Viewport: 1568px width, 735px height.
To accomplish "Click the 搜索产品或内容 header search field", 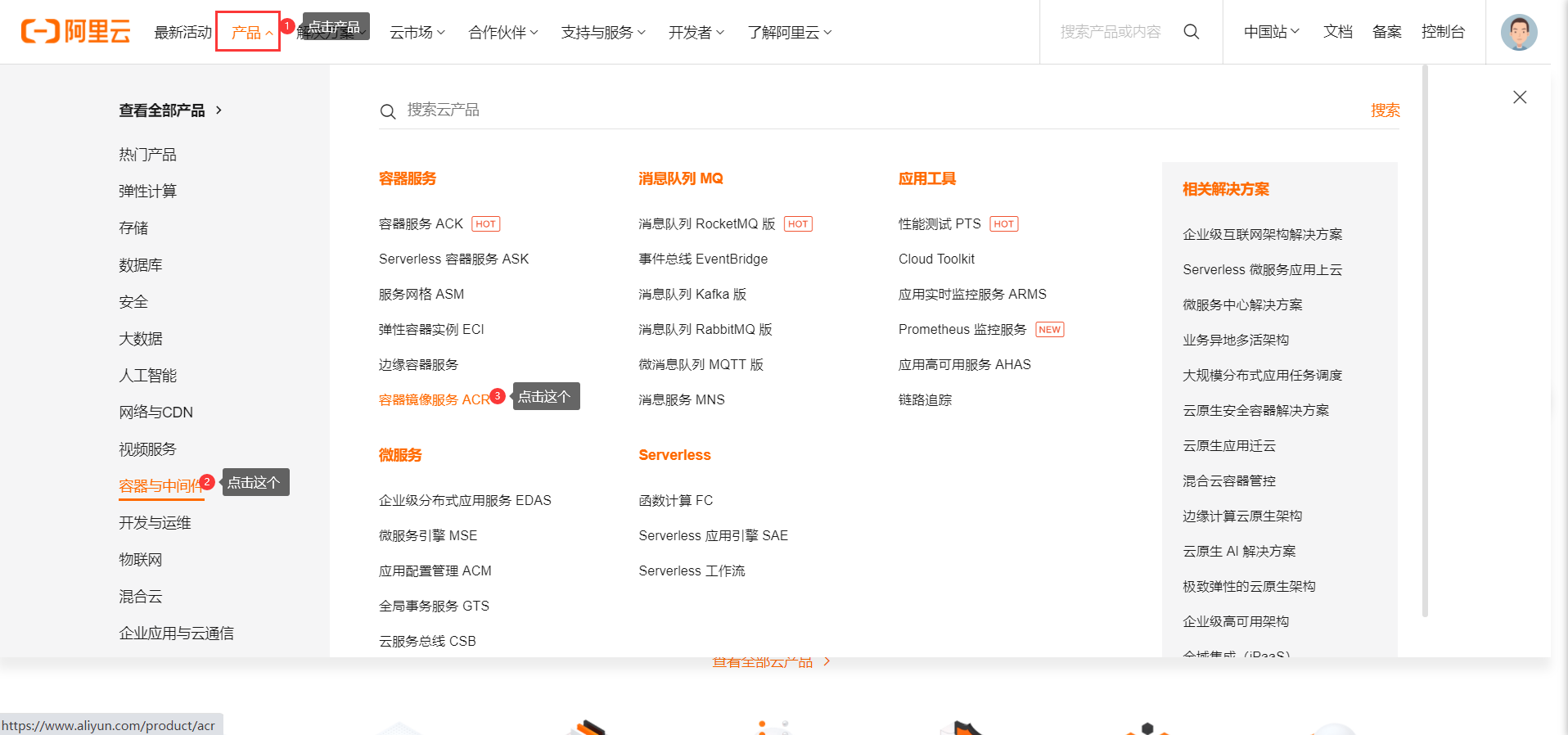I will click(x=1111, y=31).
